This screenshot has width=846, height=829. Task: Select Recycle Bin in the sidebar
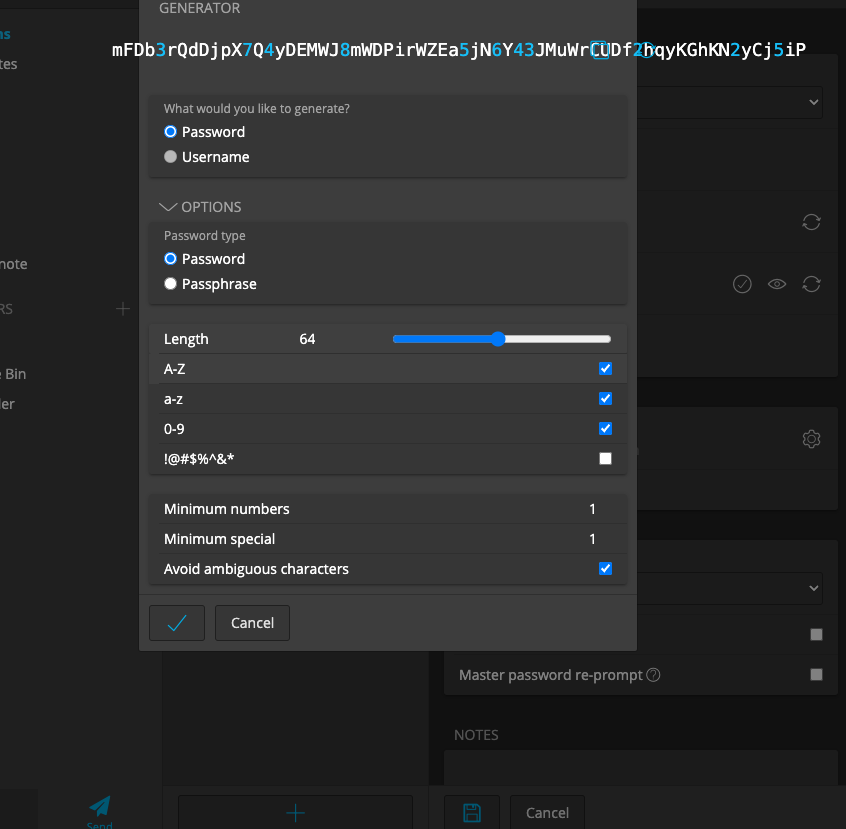coord(14,373)
